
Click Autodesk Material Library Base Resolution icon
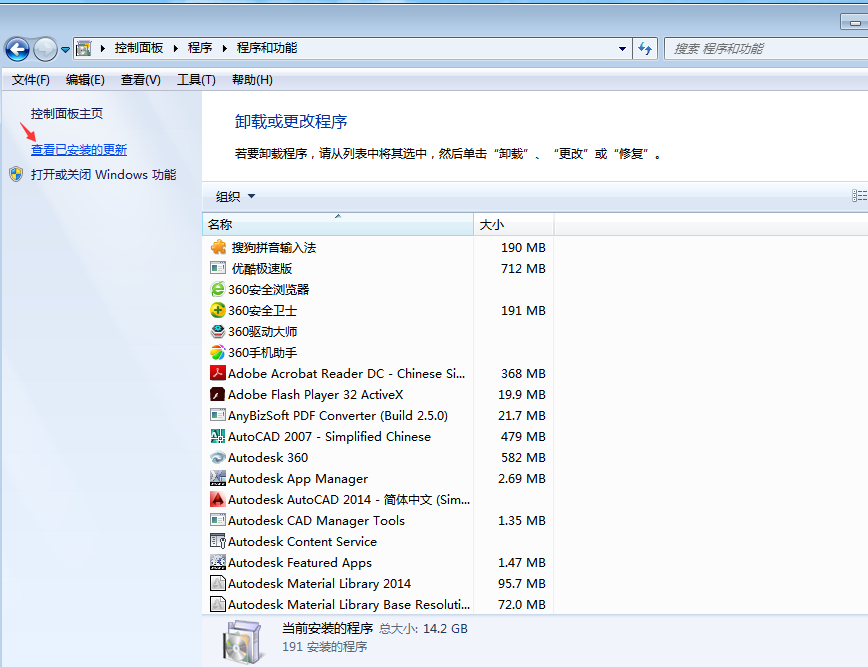tap(218, 604)
